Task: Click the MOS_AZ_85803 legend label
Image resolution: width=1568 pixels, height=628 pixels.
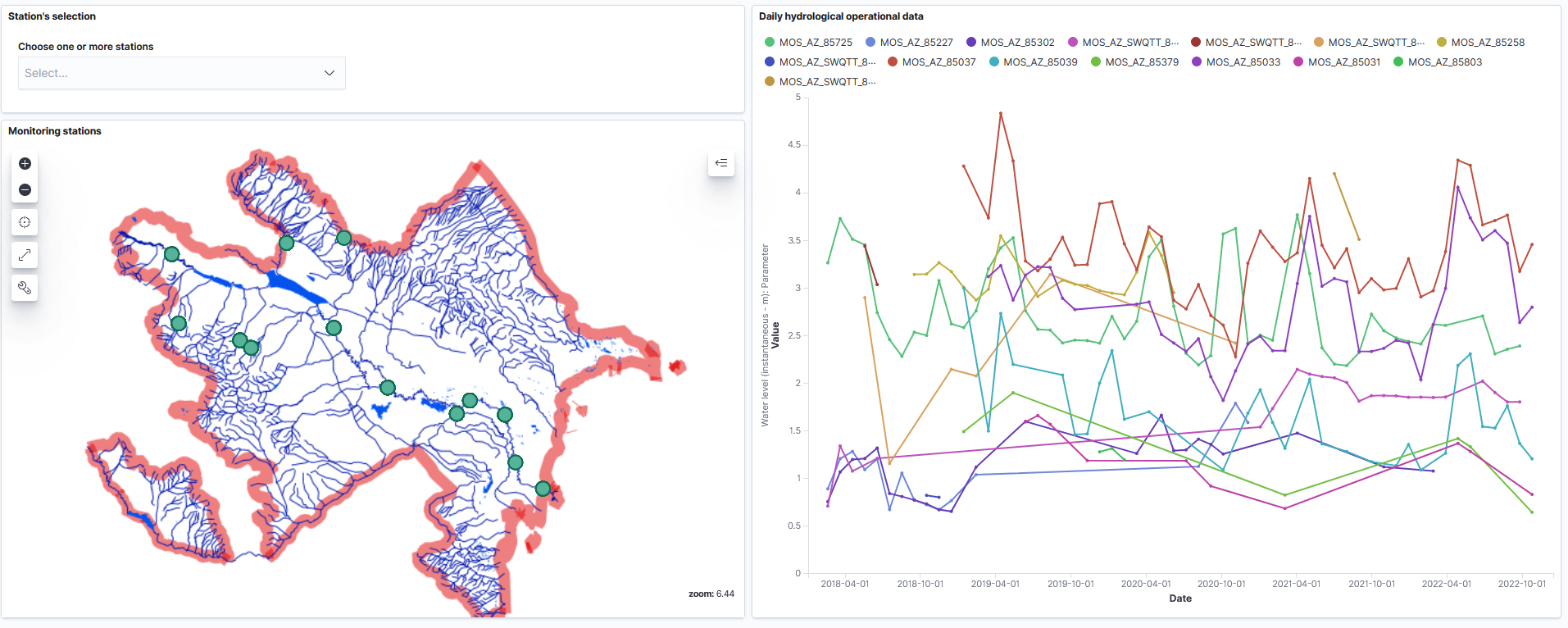Action: pyautogui.click(x=1444, y=62)
